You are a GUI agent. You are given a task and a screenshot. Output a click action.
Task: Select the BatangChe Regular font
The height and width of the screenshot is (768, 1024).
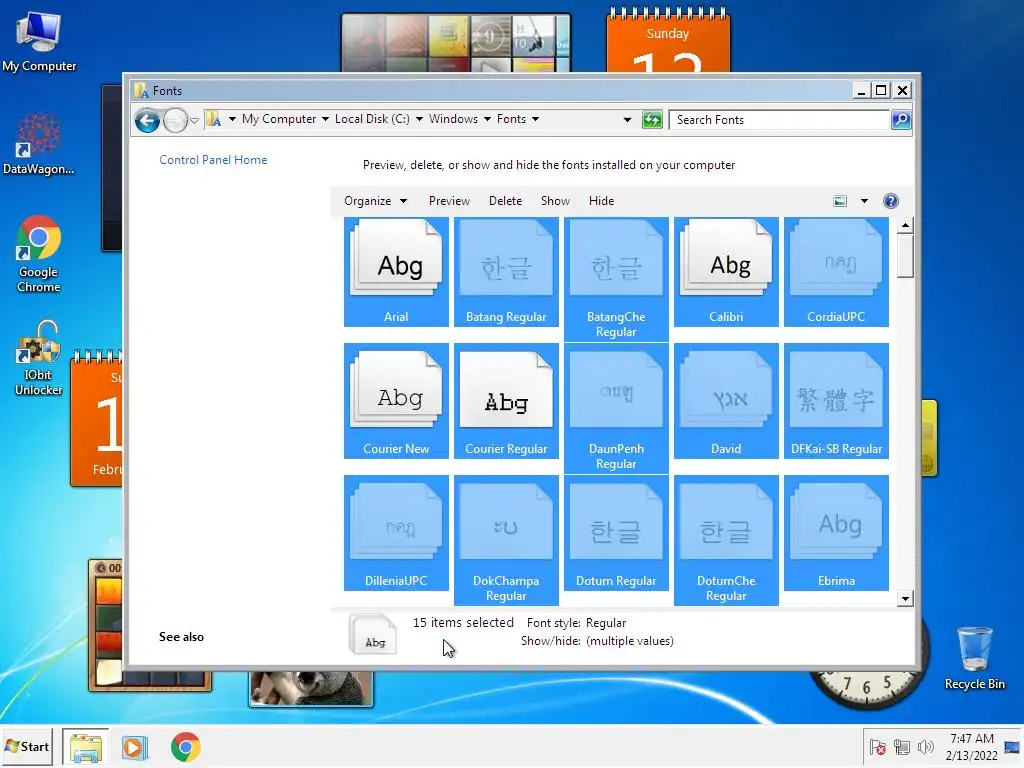[x=616, y=279]
